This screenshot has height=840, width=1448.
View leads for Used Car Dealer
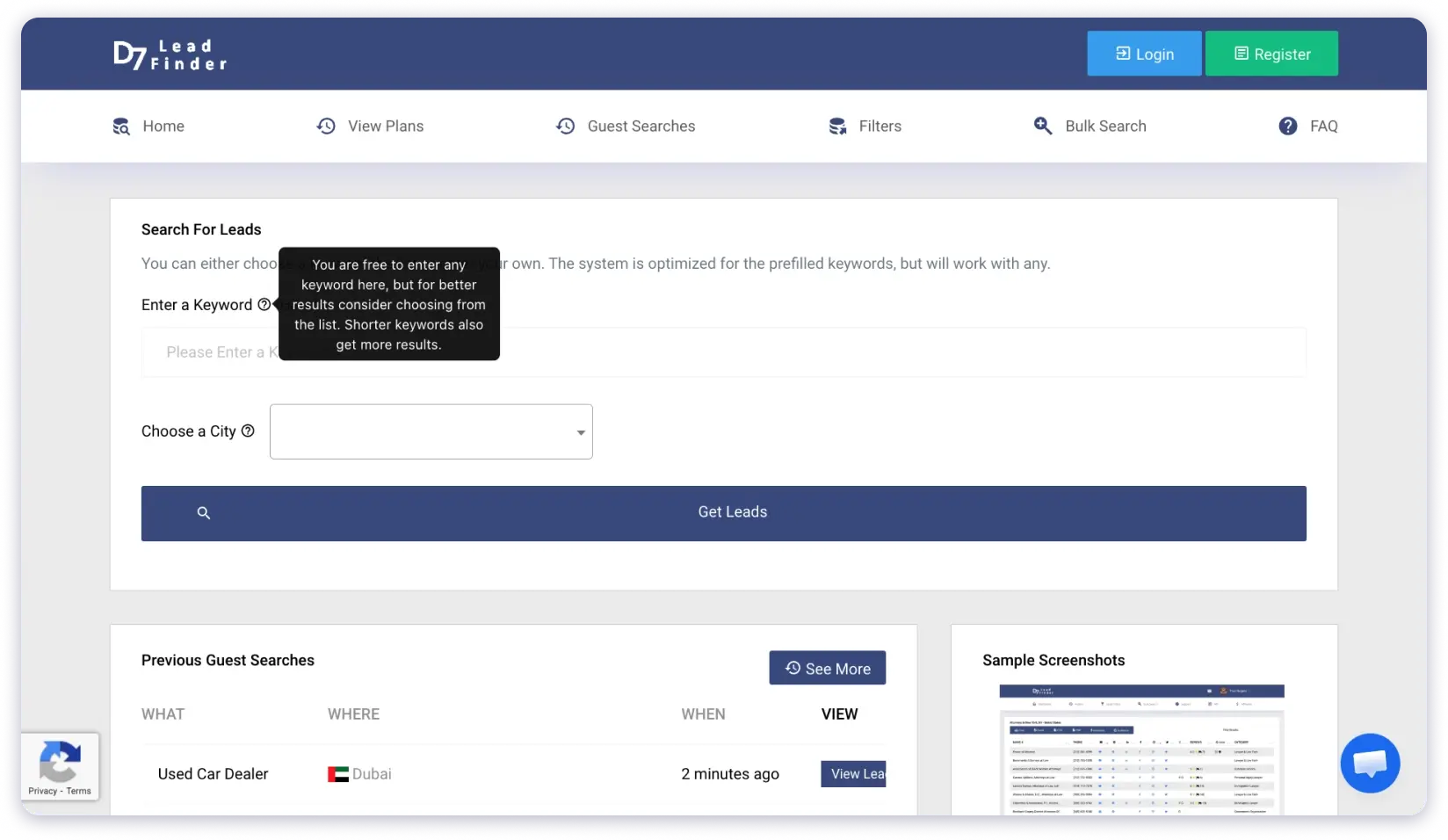853,774
